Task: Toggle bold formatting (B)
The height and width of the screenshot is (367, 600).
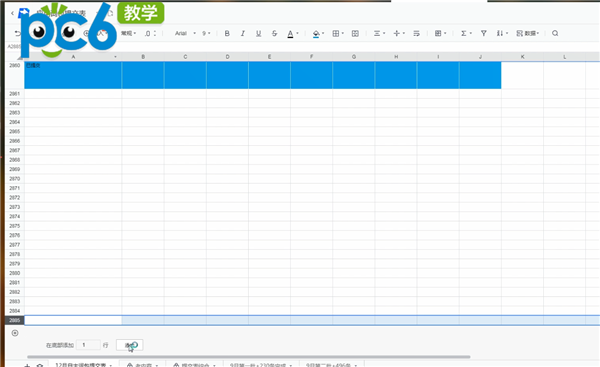Action: 227,33
